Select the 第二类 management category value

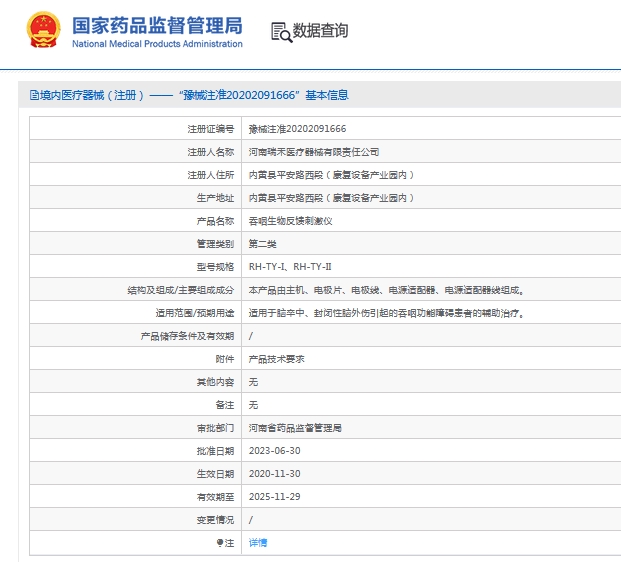(263, 244)
